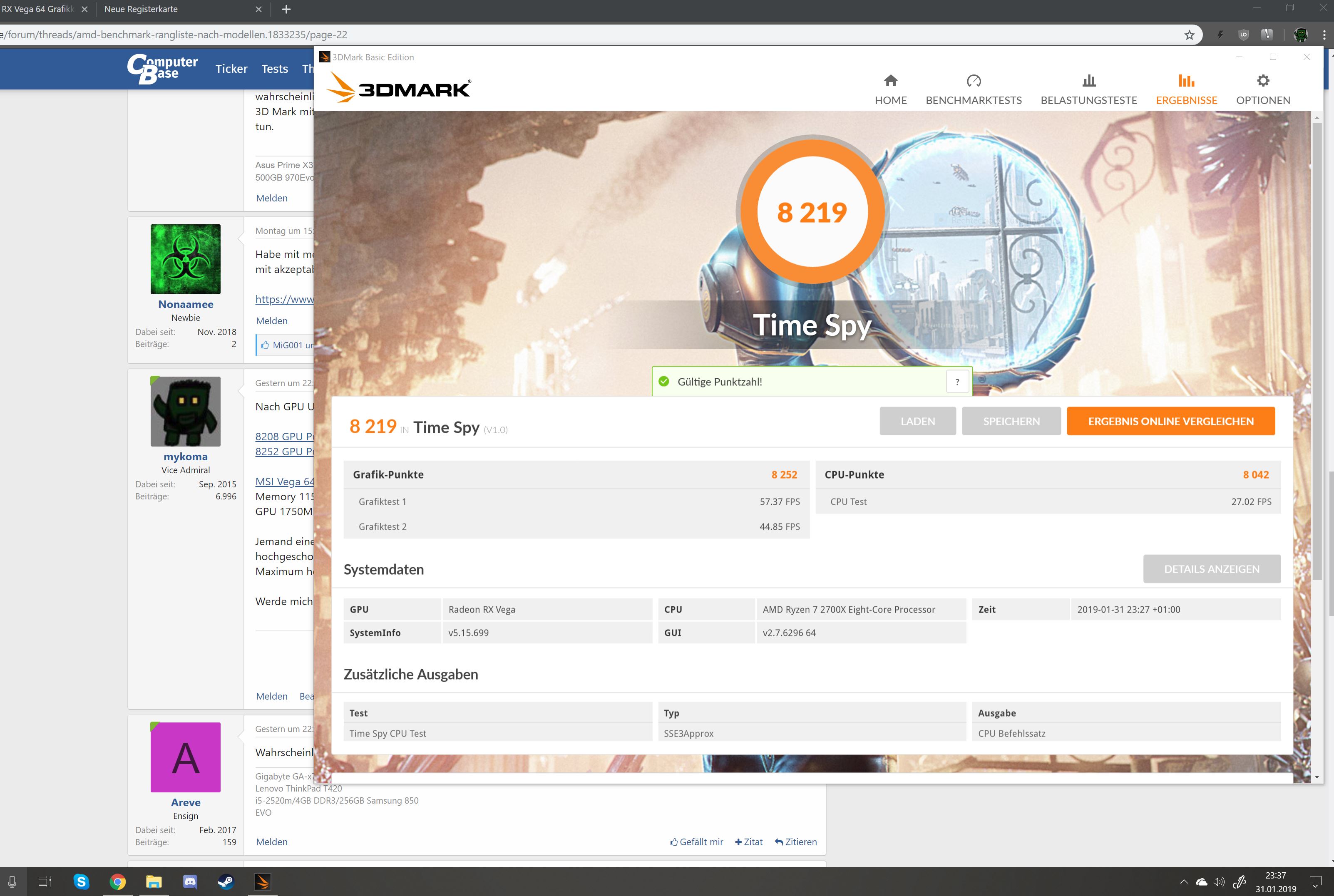Switch to the Neue Registerkarte tab
1334x896 pixels.
(x=141, y=9)
